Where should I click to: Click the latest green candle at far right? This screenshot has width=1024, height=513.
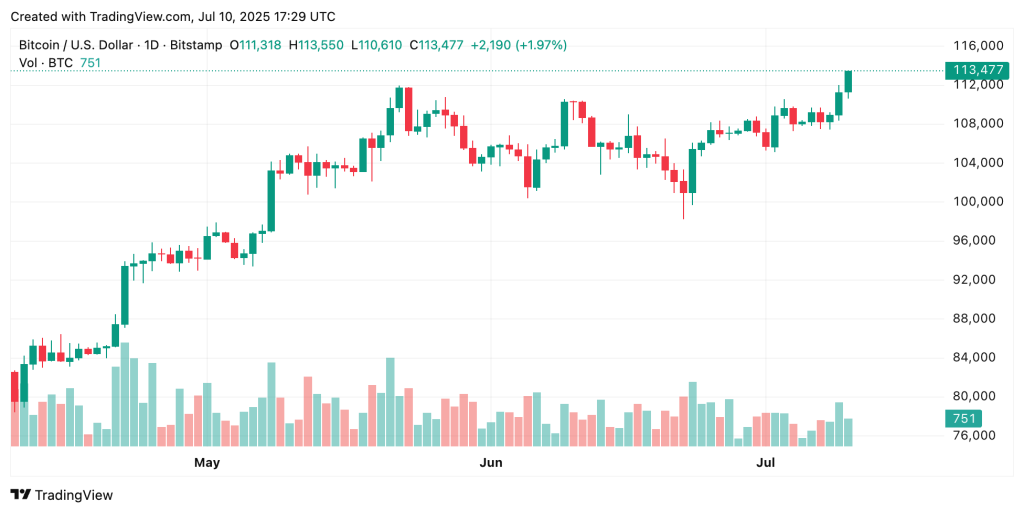(848, 81)
